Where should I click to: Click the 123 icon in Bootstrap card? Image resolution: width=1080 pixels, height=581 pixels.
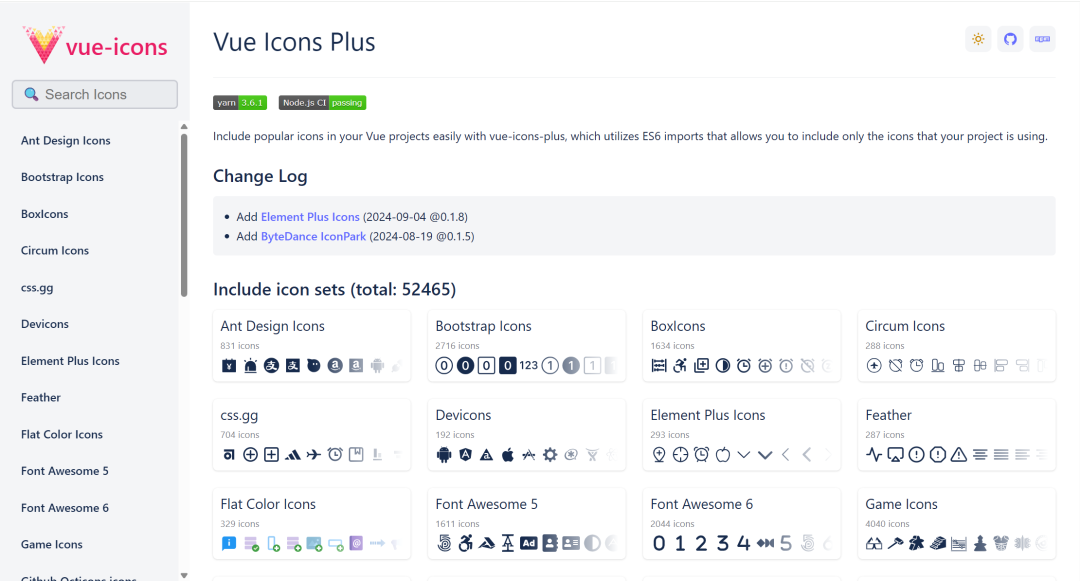pos(528,366)
